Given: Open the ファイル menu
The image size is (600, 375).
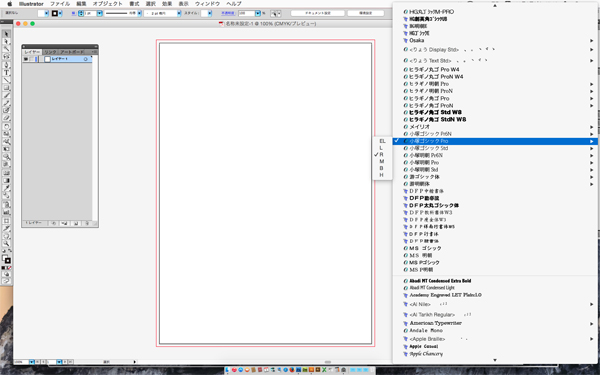Looking at the screenshot, I should click(60, 4).
